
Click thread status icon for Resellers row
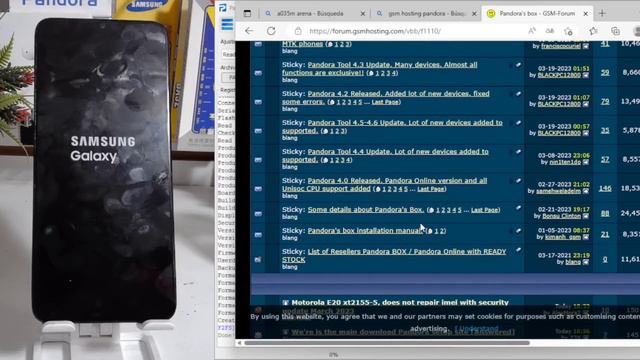(258, 260)
